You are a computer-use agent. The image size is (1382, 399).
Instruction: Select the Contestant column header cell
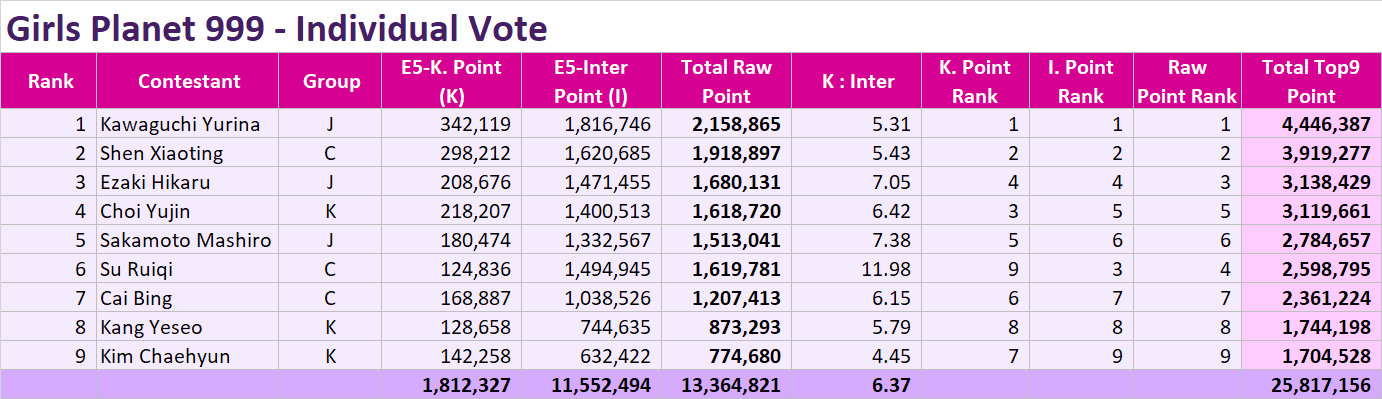[x=189, y=81]
